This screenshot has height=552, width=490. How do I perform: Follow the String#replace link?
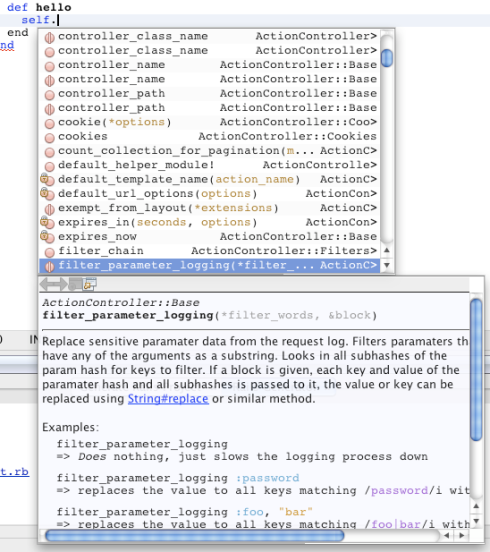tap(168, 399)
